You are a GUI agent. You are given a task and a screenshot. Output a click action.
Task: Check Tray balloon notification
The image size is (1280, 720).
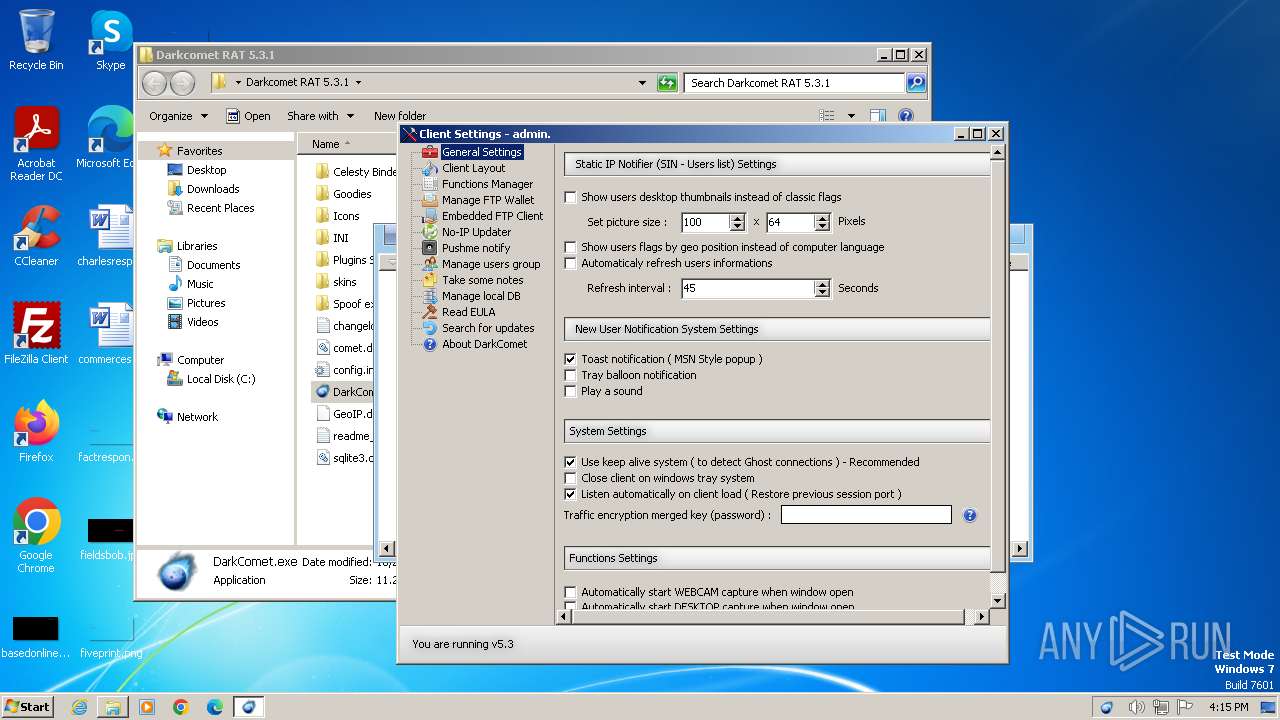click(571, 375)
